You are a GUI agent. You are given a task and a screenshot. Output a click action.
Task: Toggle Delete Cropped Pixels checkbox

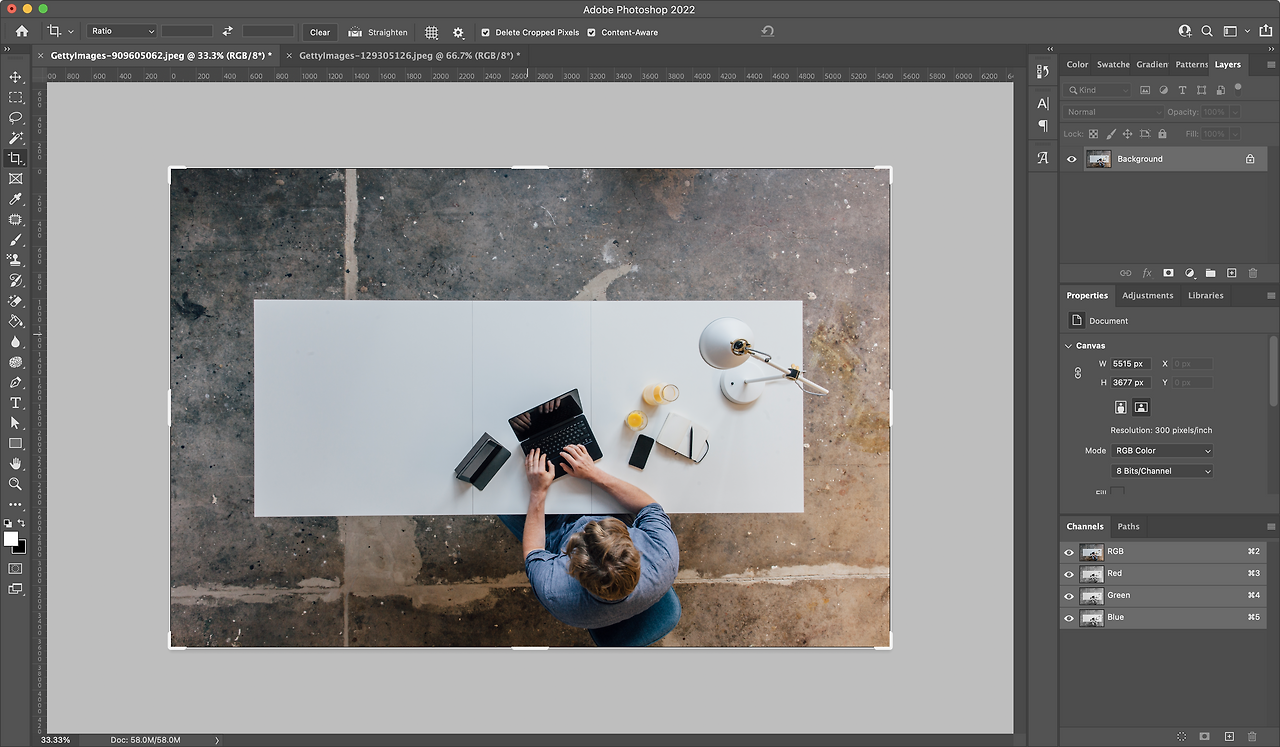486,32
